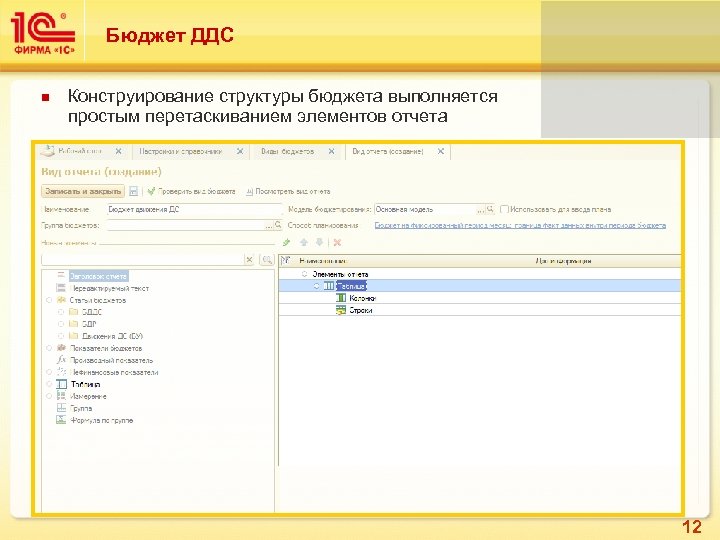Click Посмотреть вид отчета toolbar command
The image size is (720, 540).
coord(288,191)
